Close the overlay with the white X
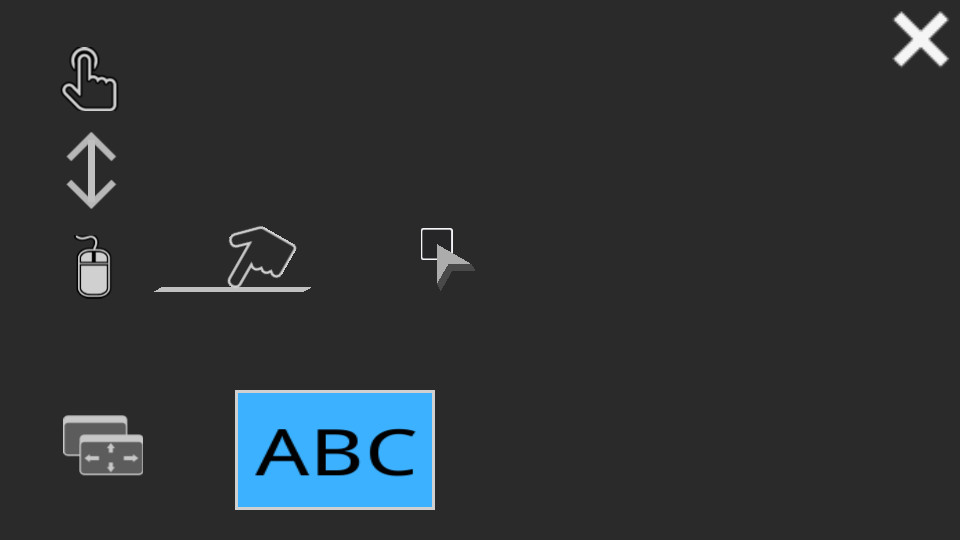960x540 pixels. [x=920, y=39]
